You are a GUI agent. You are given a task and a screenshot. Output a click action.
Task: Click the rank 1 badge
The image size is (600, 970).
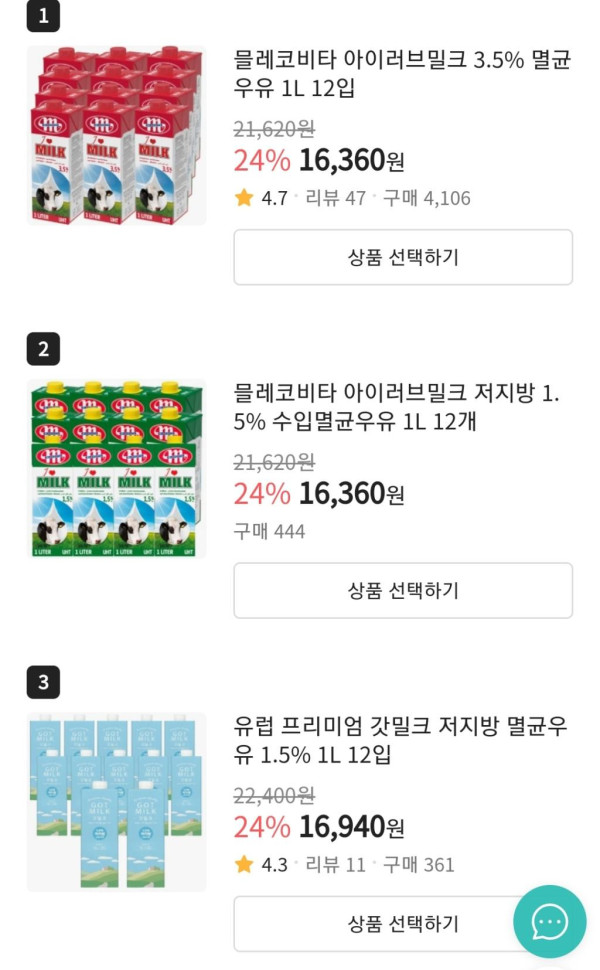click(43, 16)
